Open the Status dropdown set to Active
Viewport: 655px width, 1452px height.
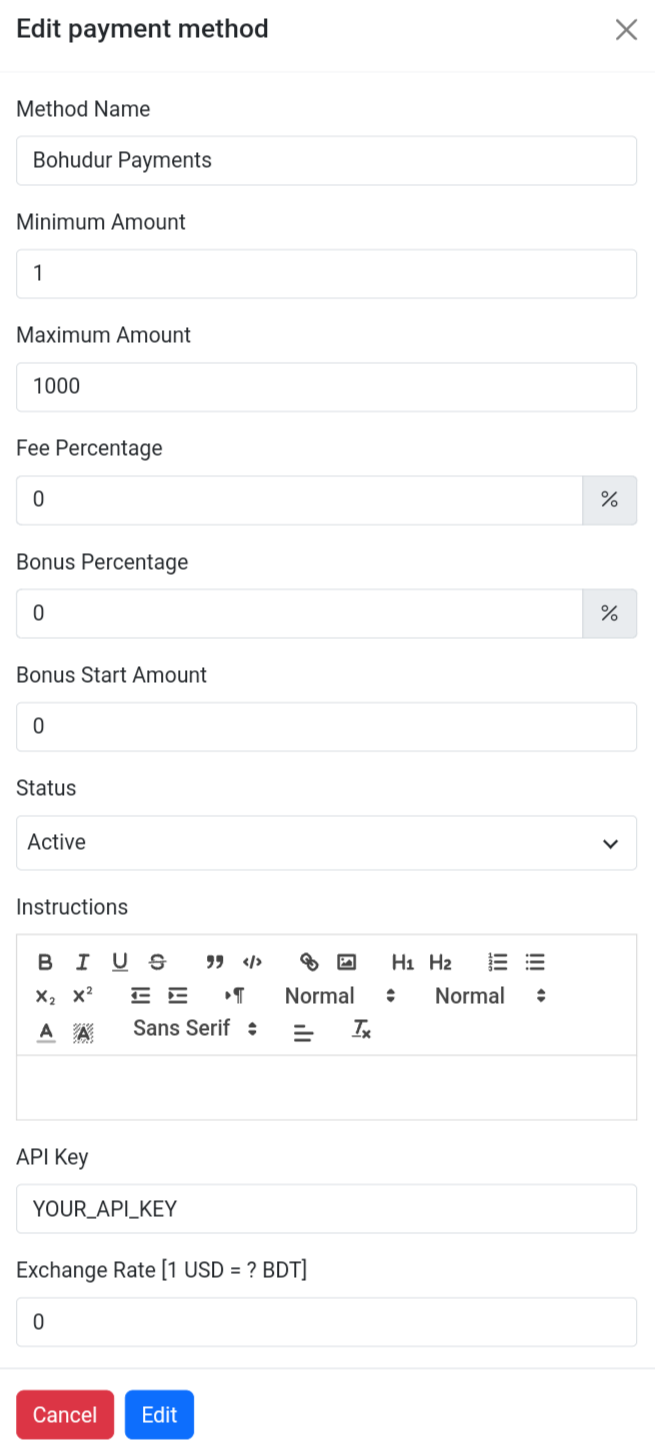[326, 843]
